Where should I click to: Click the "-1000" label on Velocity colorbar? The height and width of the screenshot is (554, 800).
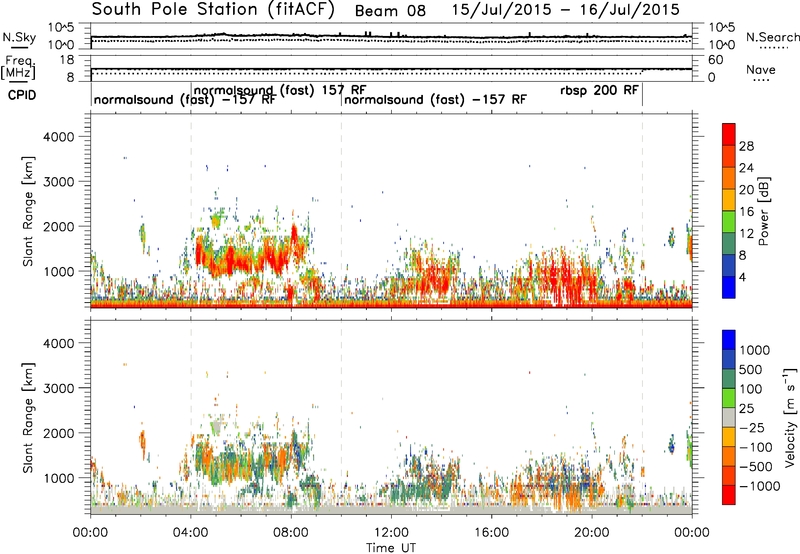tap(760, 486)
